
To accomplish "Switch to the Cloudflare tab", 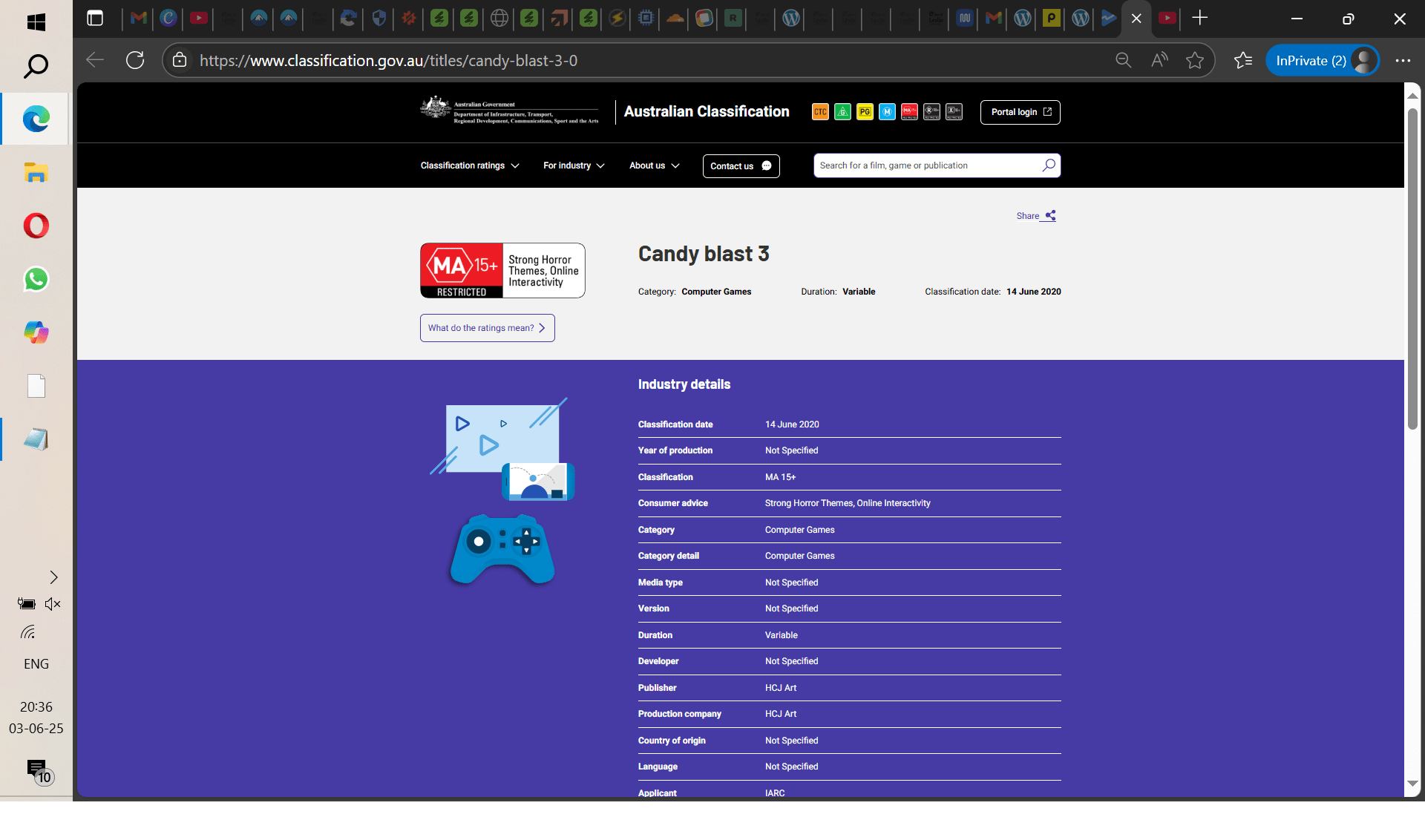I will click(x=675, y=19).
